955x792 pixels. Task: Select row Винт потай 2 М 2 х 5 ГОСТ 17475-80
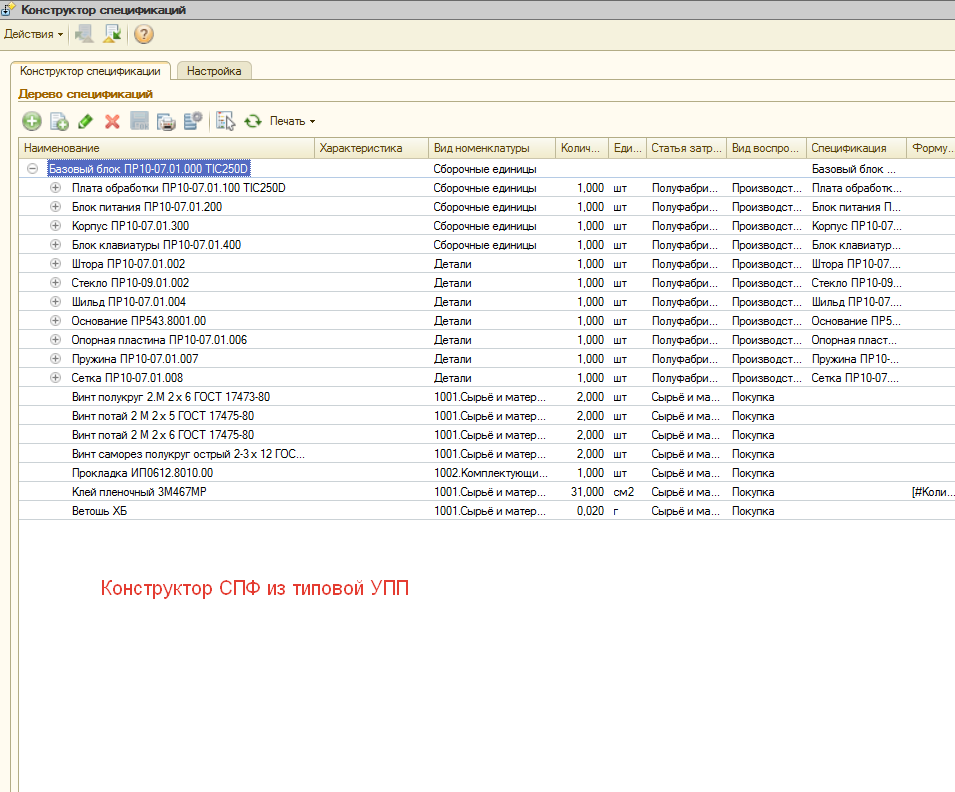click(487, 415)
